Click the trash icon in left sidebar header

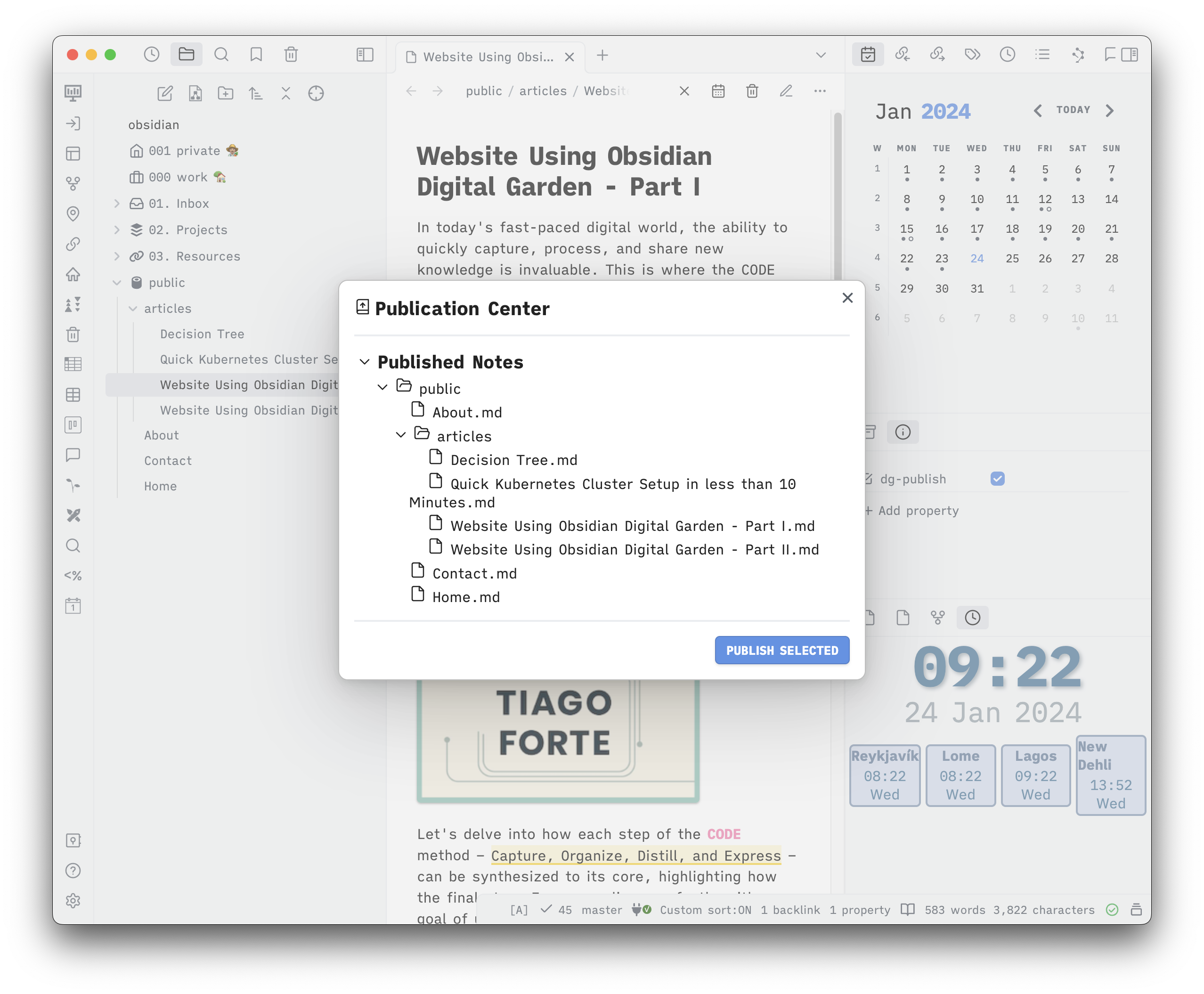coord(291,54)
